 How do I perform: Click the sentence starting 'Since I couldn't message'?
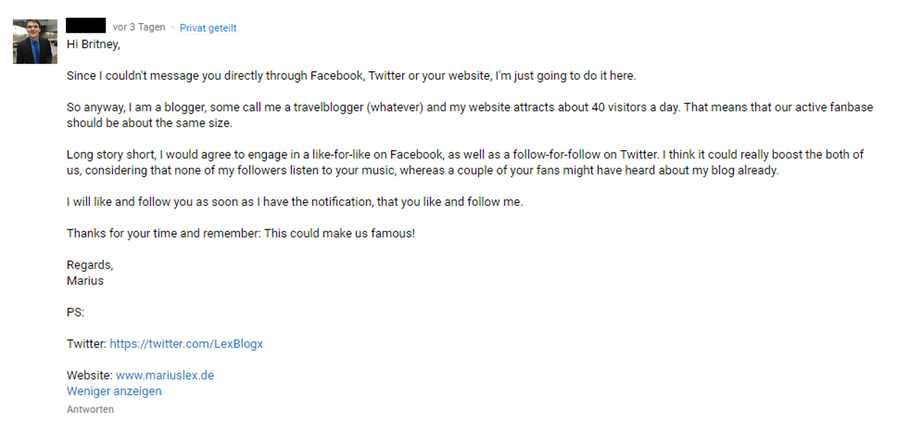[x=351, y=76]
